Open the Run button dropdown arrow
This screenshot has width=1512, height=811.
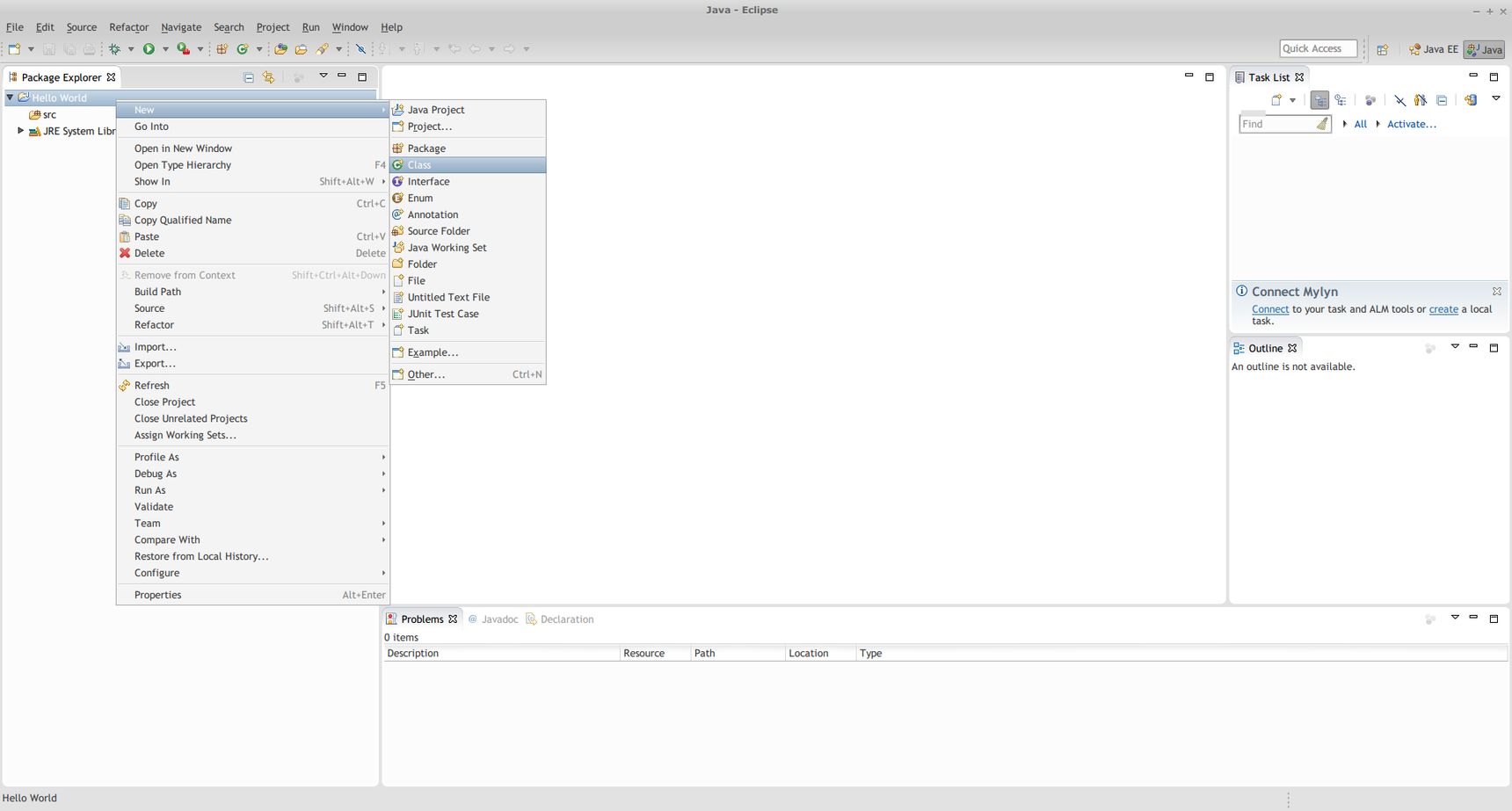coord(165,49)
